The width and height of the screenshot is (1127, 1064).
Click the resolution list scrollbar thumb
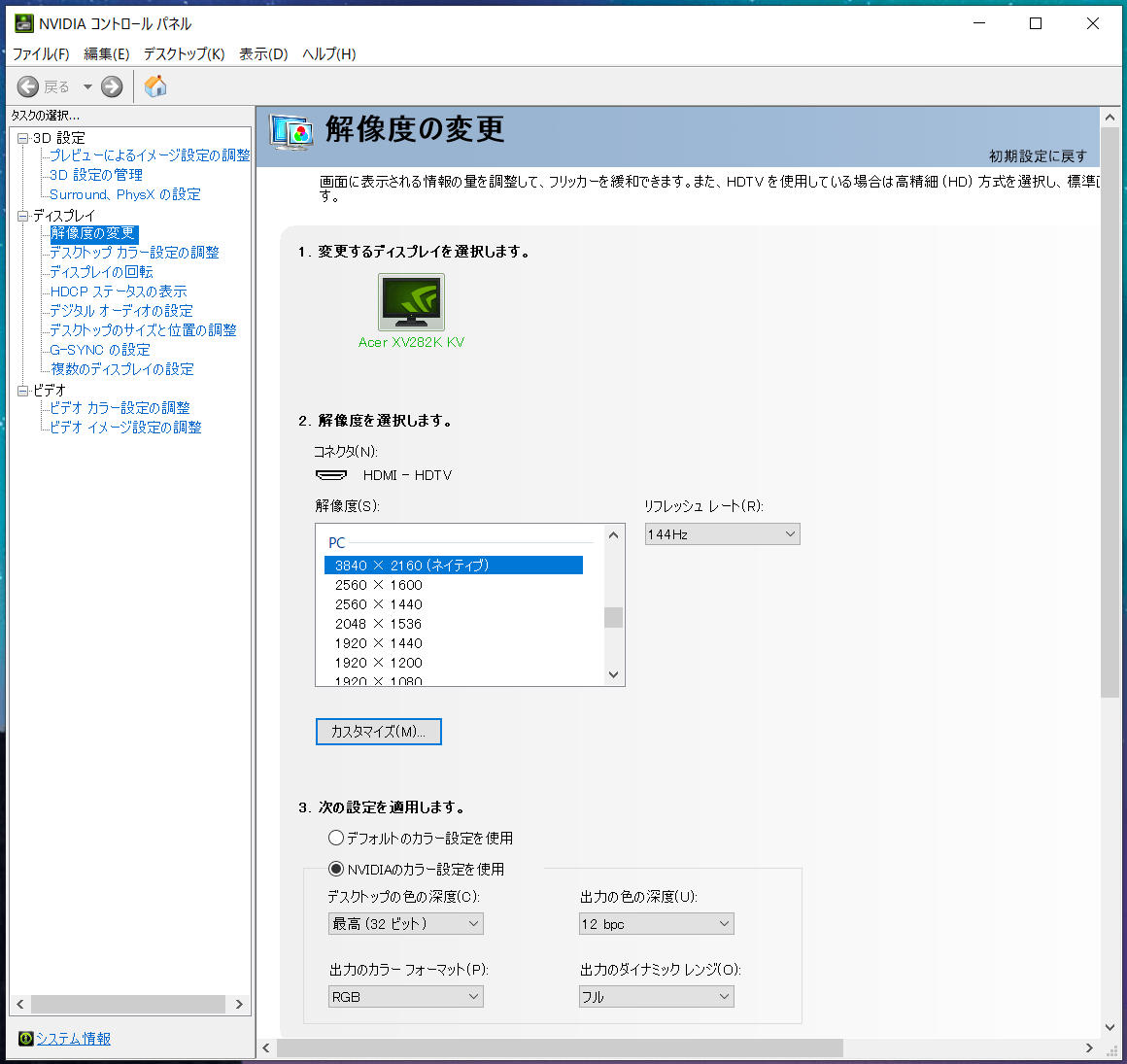pos(613,618)
